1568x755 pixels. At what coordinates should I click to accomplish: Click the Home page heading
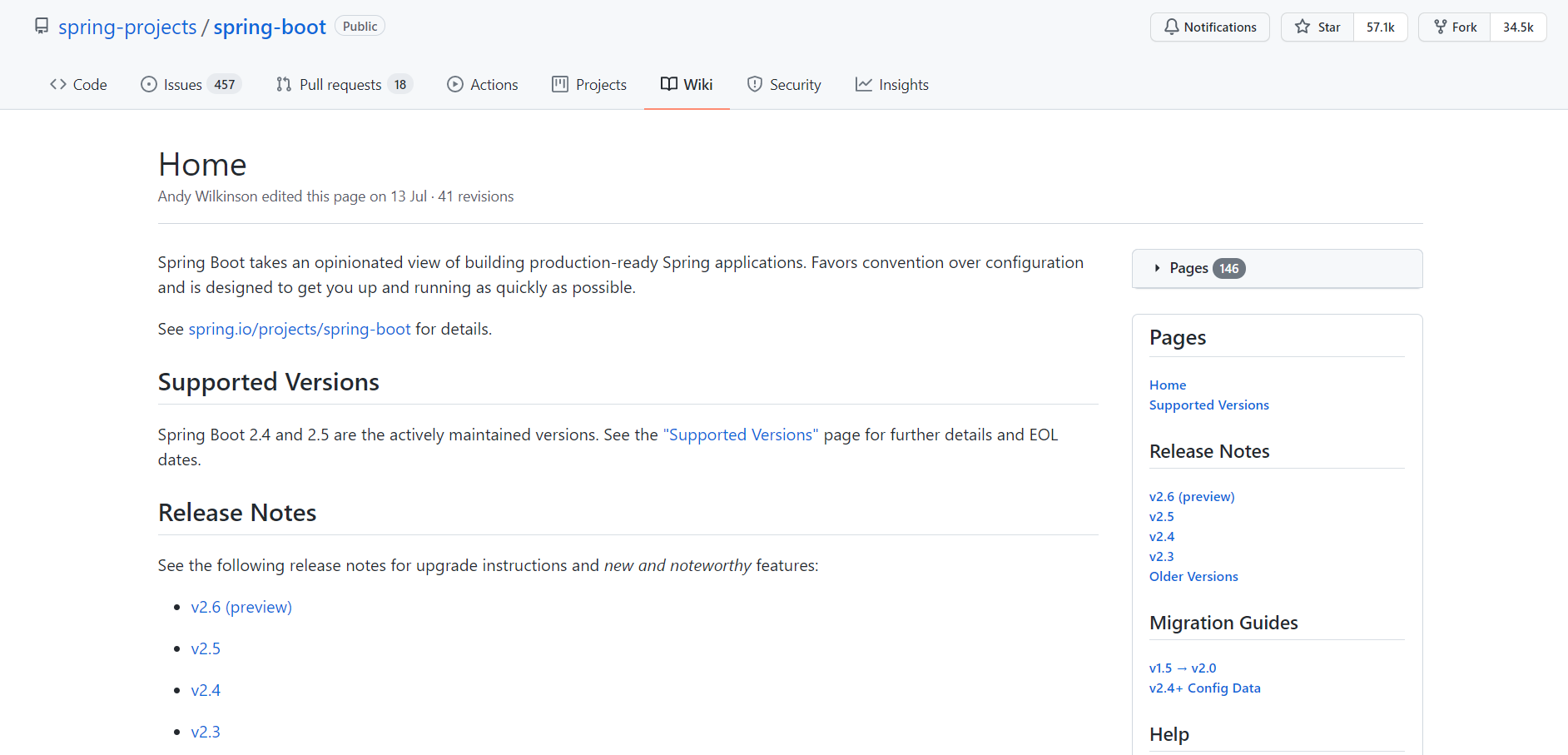coord(202,165)
